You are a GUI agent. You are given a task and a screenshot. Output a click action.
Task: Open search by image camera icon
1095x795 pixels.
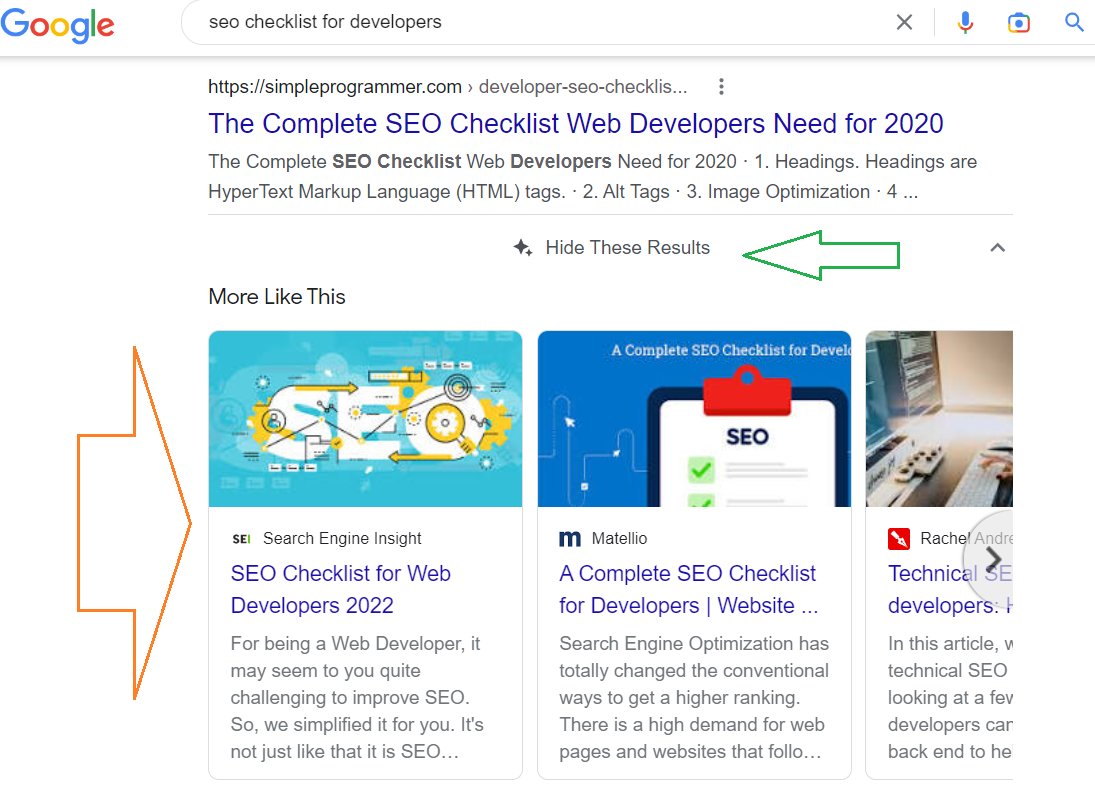pos(1018,22)
